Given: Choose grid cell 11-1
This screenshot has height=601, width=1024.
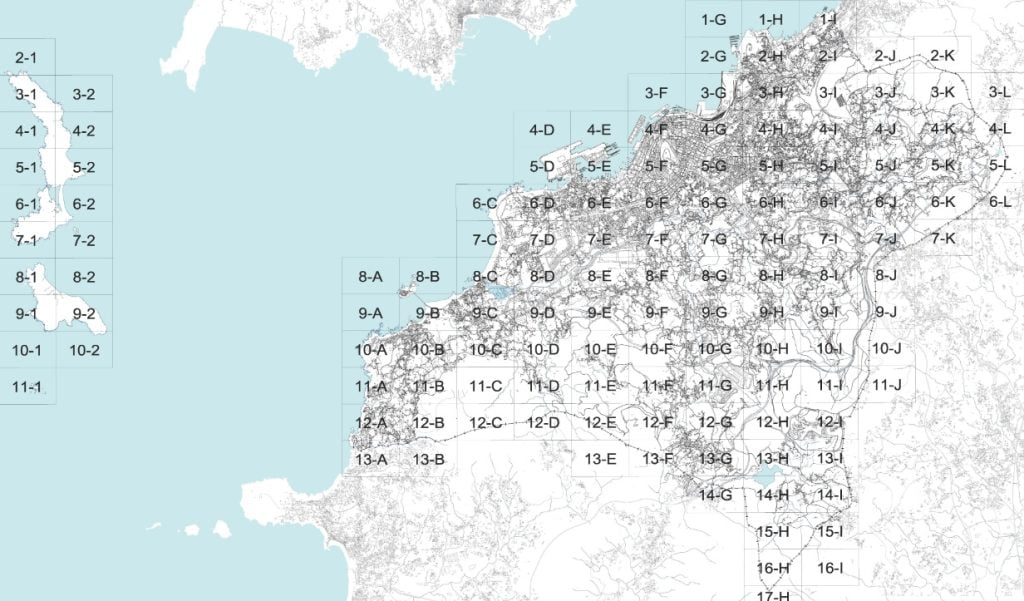Looking at the screenshot, I should pyautogui.click(x=27, y=386).
